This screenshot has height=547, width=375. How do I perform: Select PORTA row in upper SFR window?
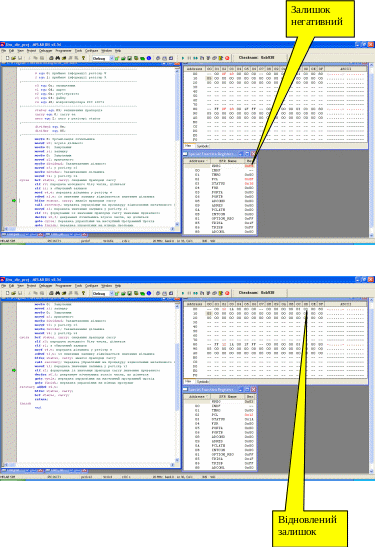pos(219,192)
